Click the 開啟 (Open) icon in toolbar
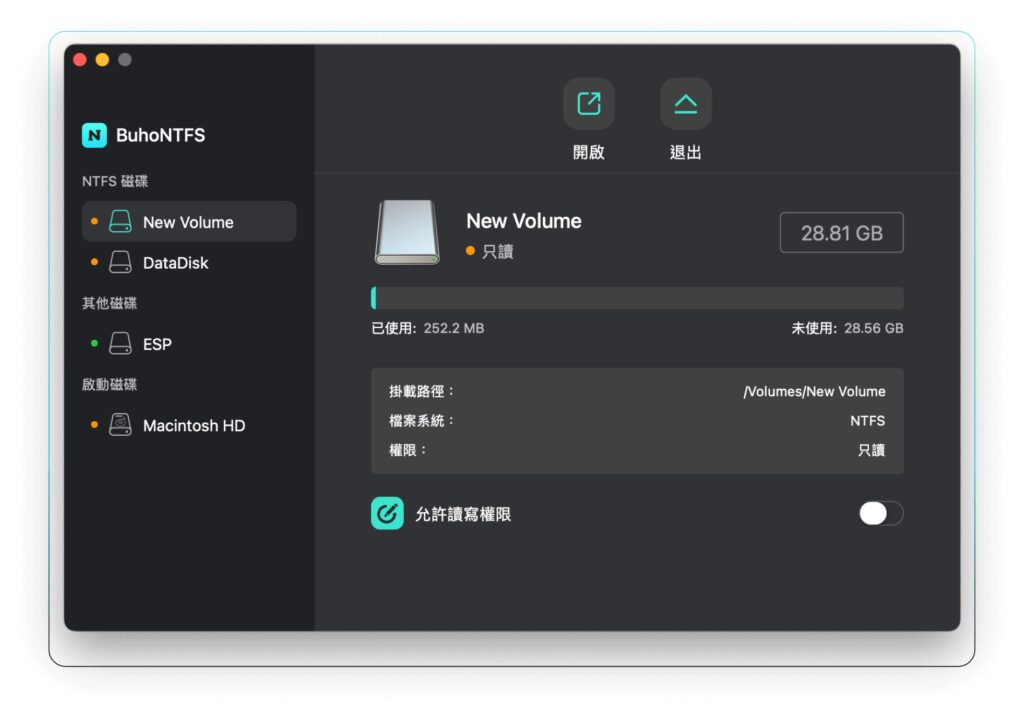Image resolution: width=1024 pixels, height=715 pixels. tap(589, 104)
